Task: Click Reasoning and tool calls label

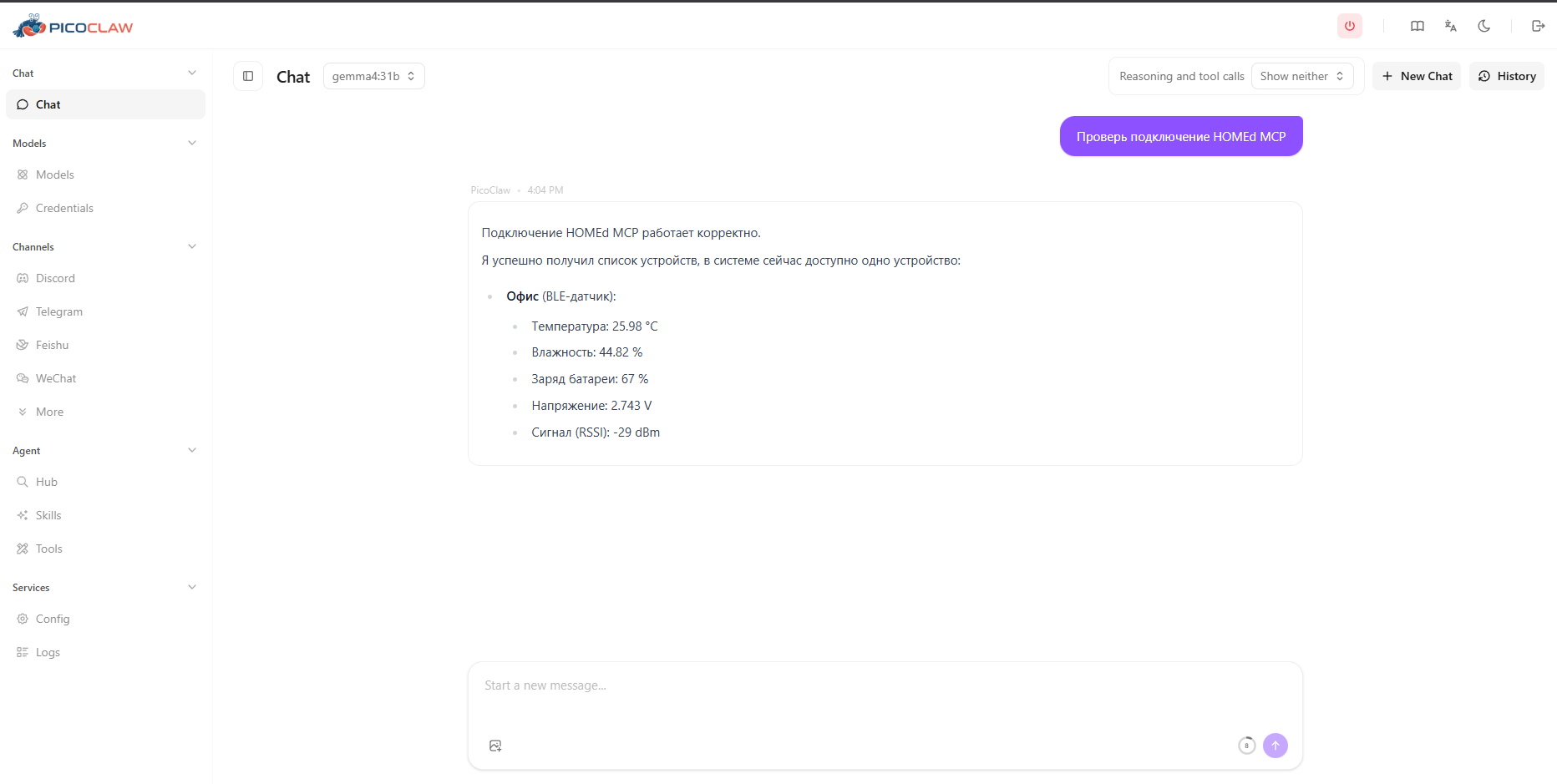Action: (1182, 76)
